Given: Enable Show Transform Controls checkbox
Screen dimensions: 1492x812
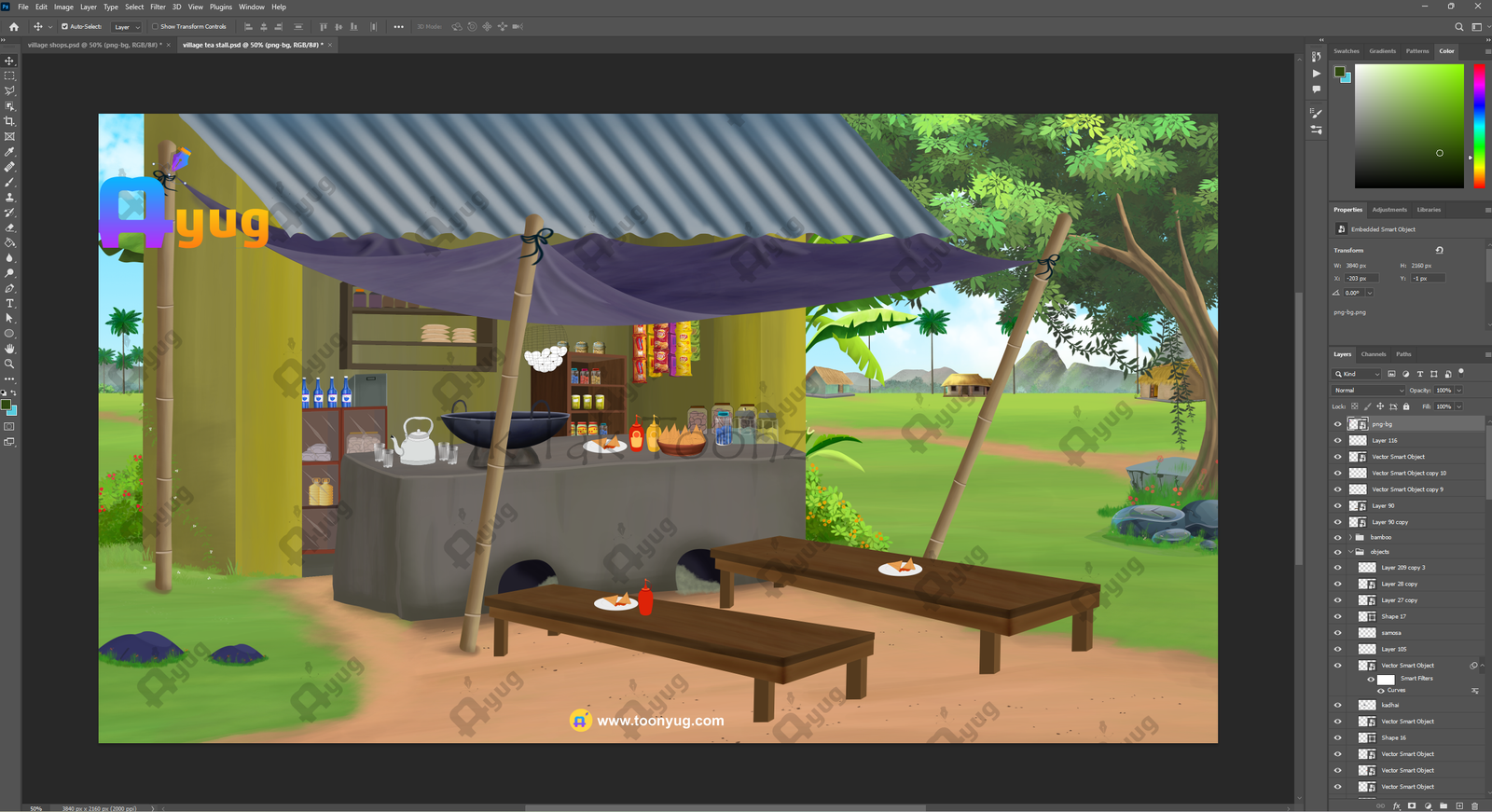Looking at the screenshot, I should [156, 27].
